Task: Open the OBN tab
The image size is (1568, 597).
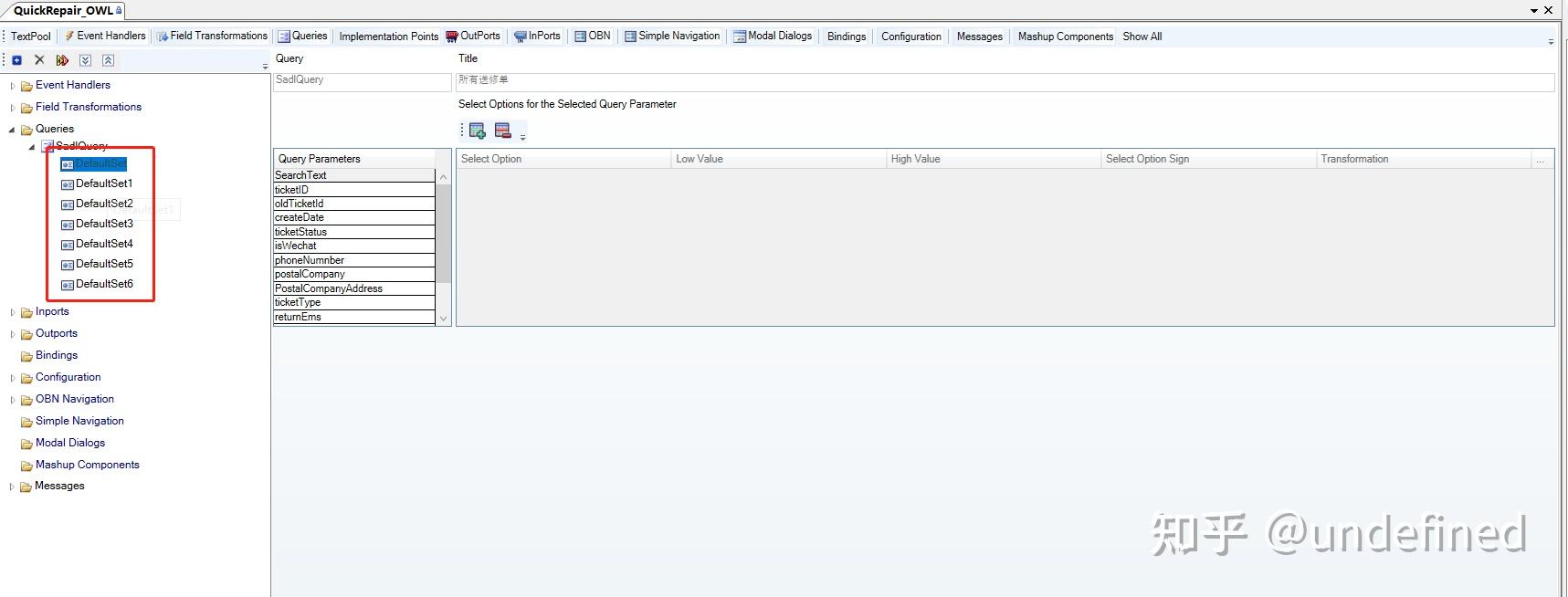Action: click(x=593, y=36)
